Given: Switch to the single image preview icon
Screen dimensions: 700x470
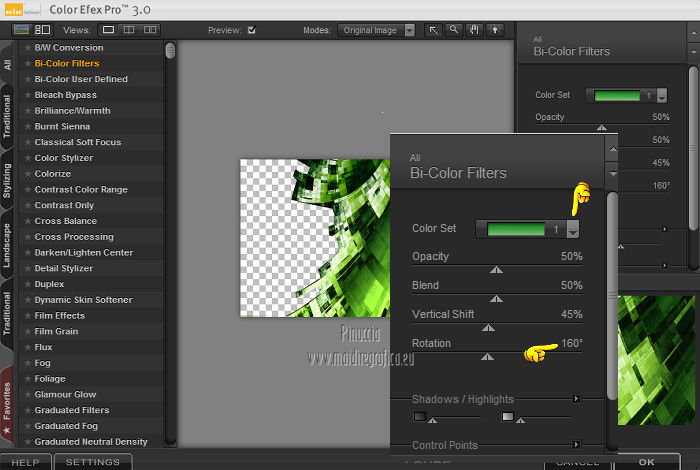Looking at the screenshot, I should click(x=21, y=30).
